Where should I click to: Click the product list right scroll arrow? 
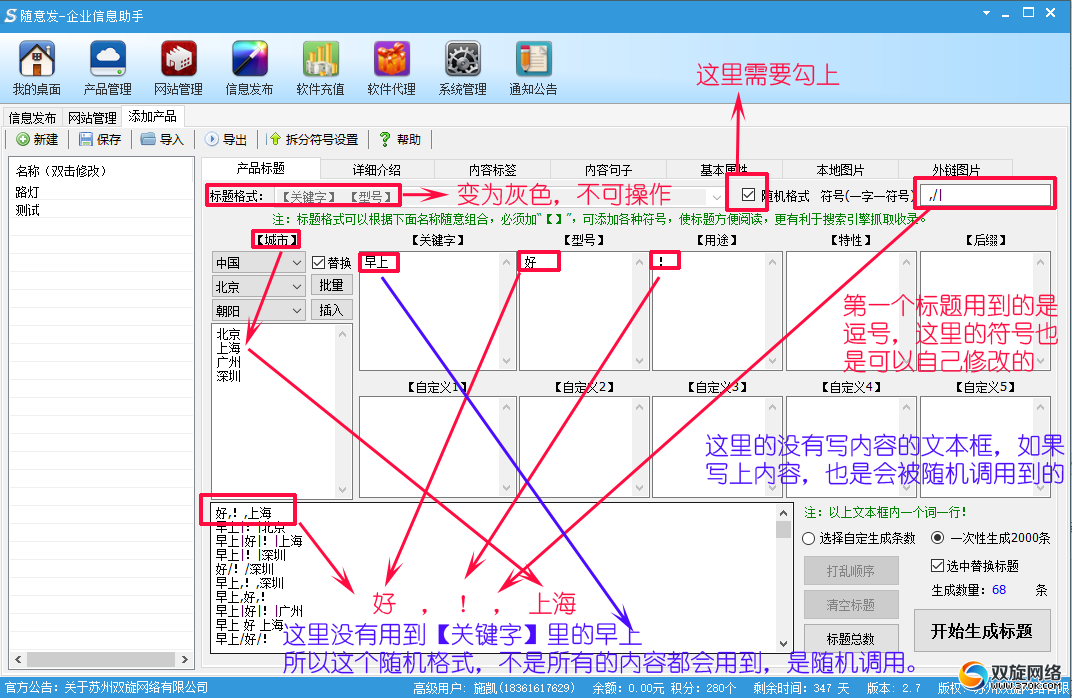point(185,659)
